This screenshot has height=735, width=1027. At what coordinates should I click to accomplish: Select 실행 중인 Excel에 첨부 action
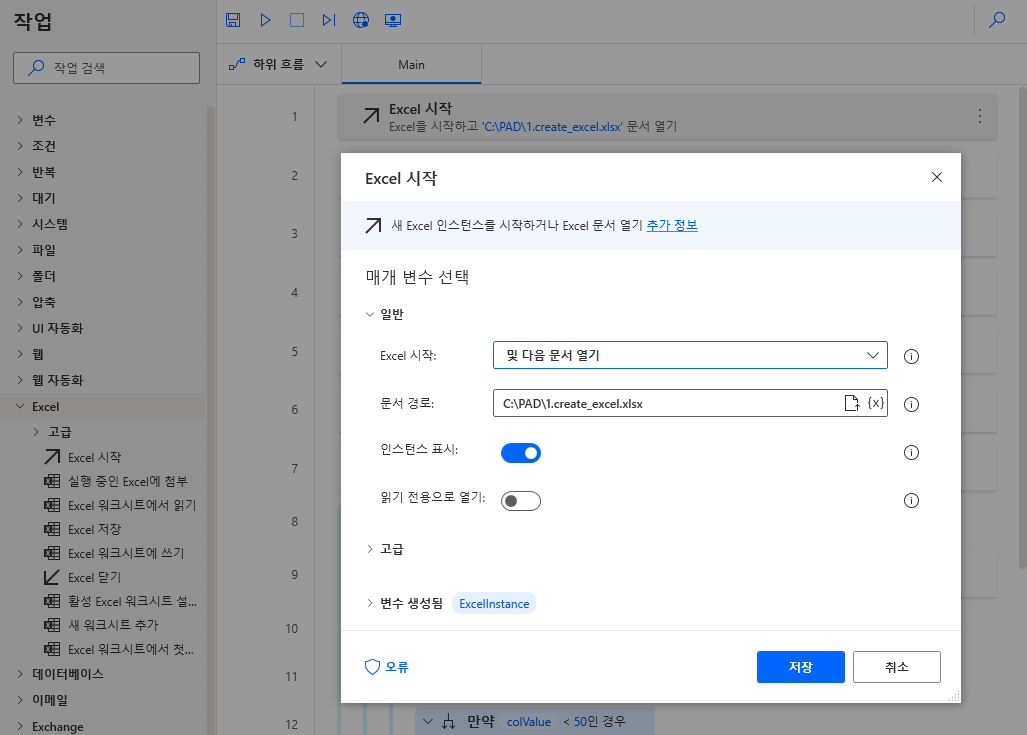click(116, 481)
